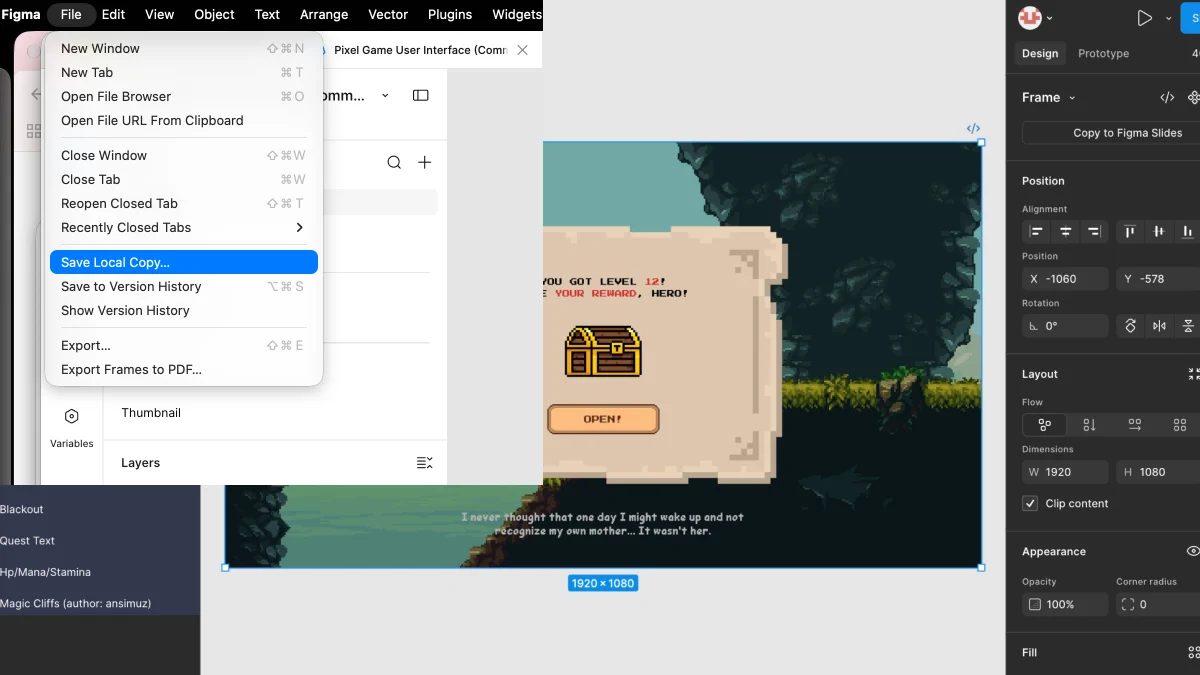Open the Arrange menu
Viewport: 1200px width, 675px height.
[x=324, y=14]
